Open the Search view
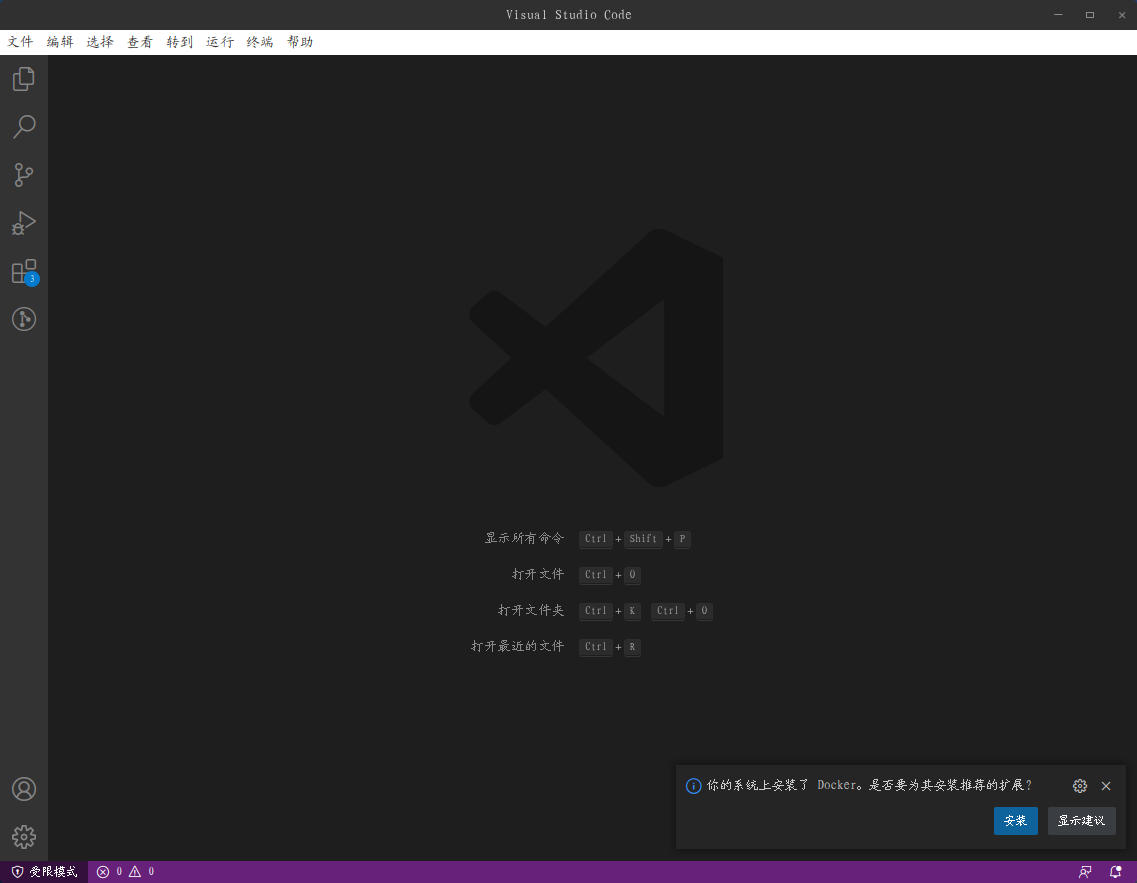 [23, 127]
